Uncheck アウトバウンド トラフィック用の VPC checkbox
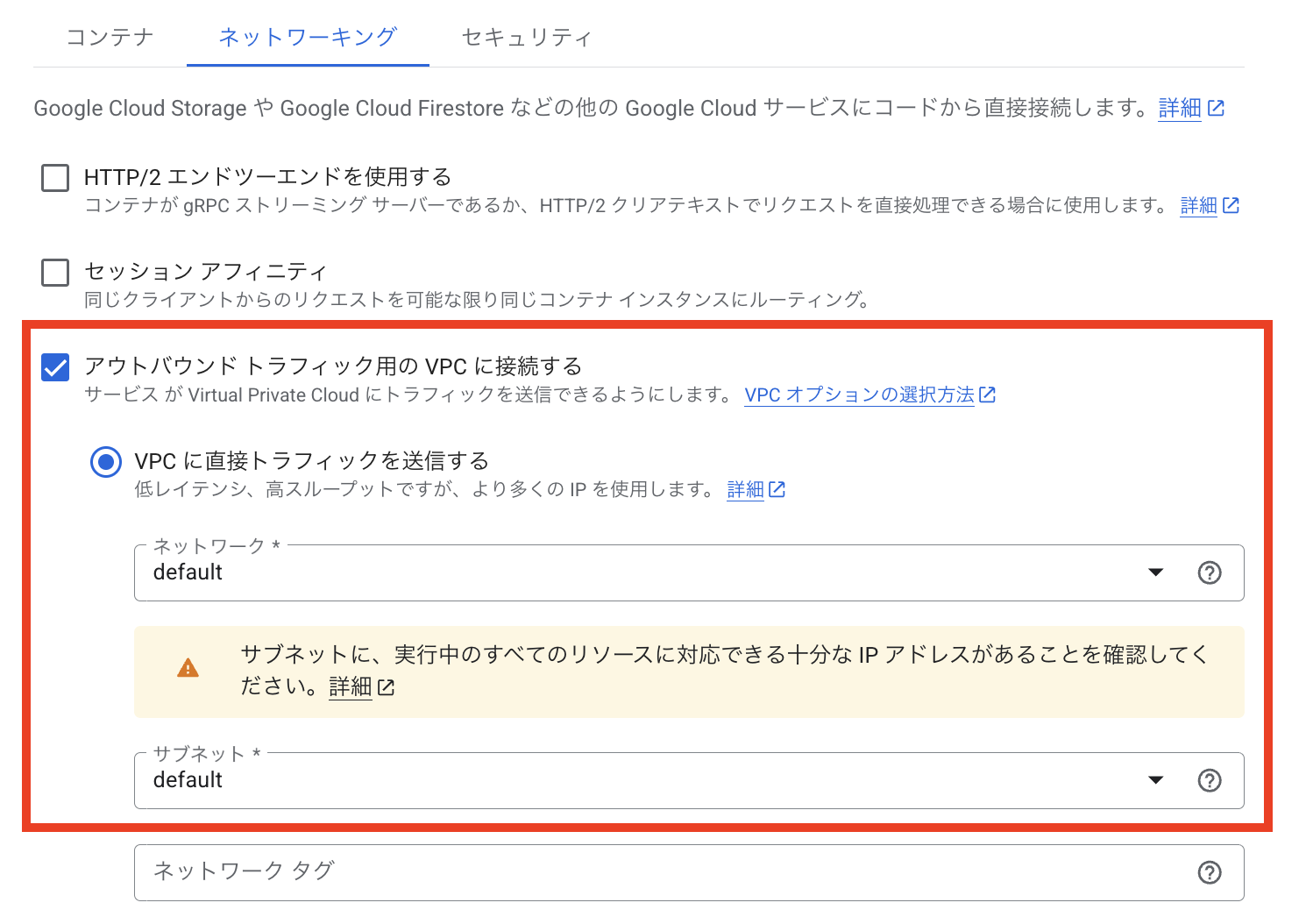Image resolution: width=1313 pixels, height=924 pixels. (x=55, y=367)
